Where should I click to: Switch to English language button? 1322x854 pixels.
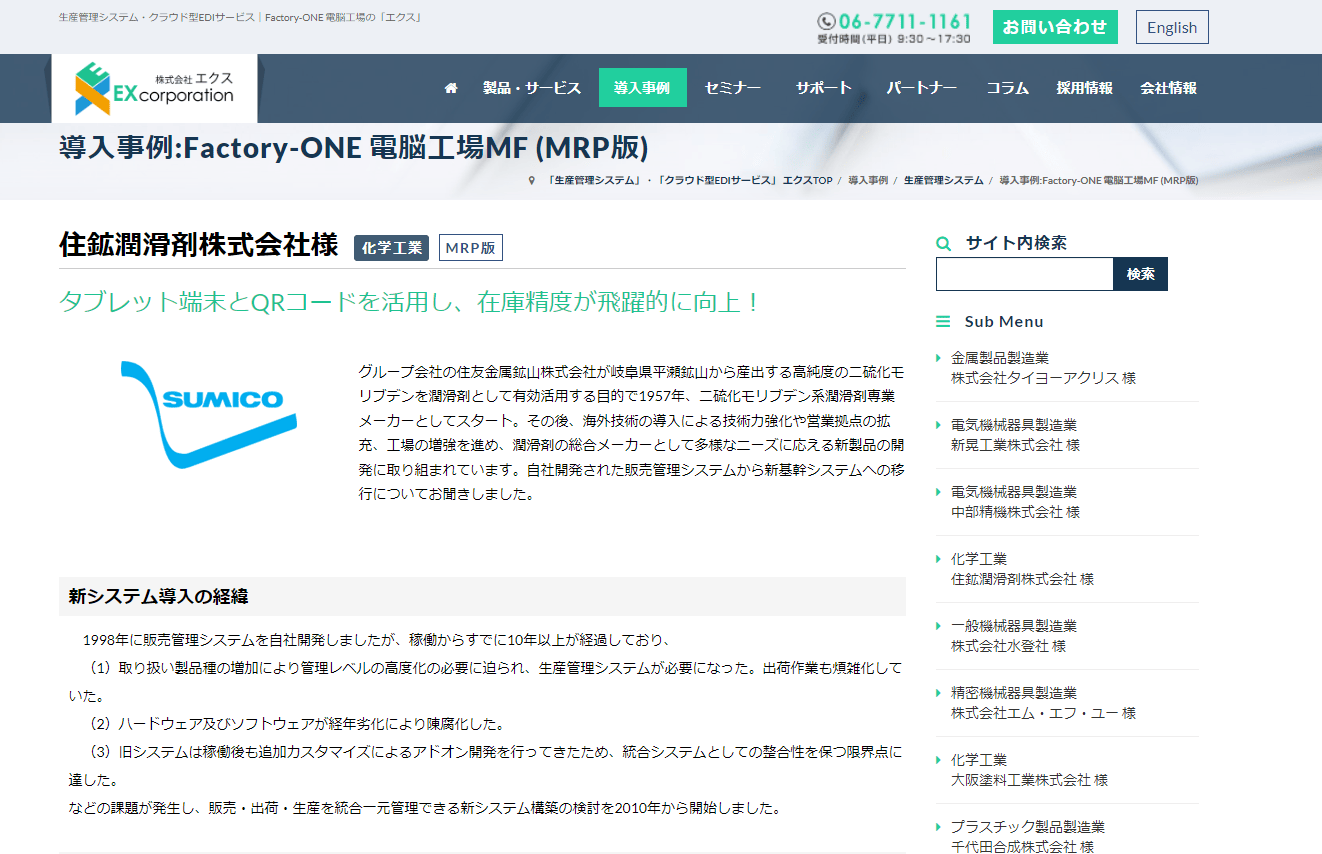pyautogui.click(x=1172, y=27)
